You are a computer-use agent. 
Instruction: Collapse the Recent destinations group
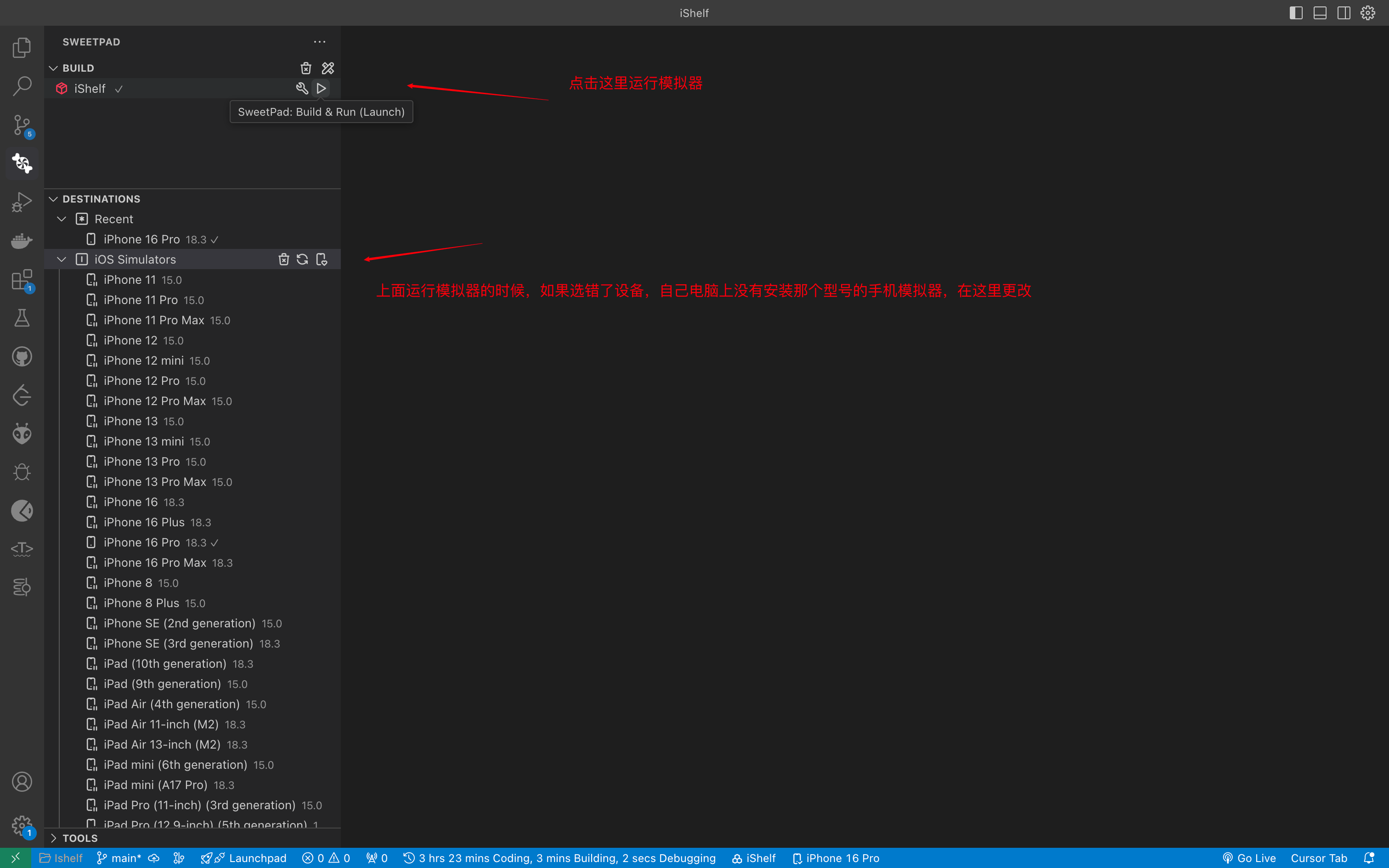(x=62, y=220)
